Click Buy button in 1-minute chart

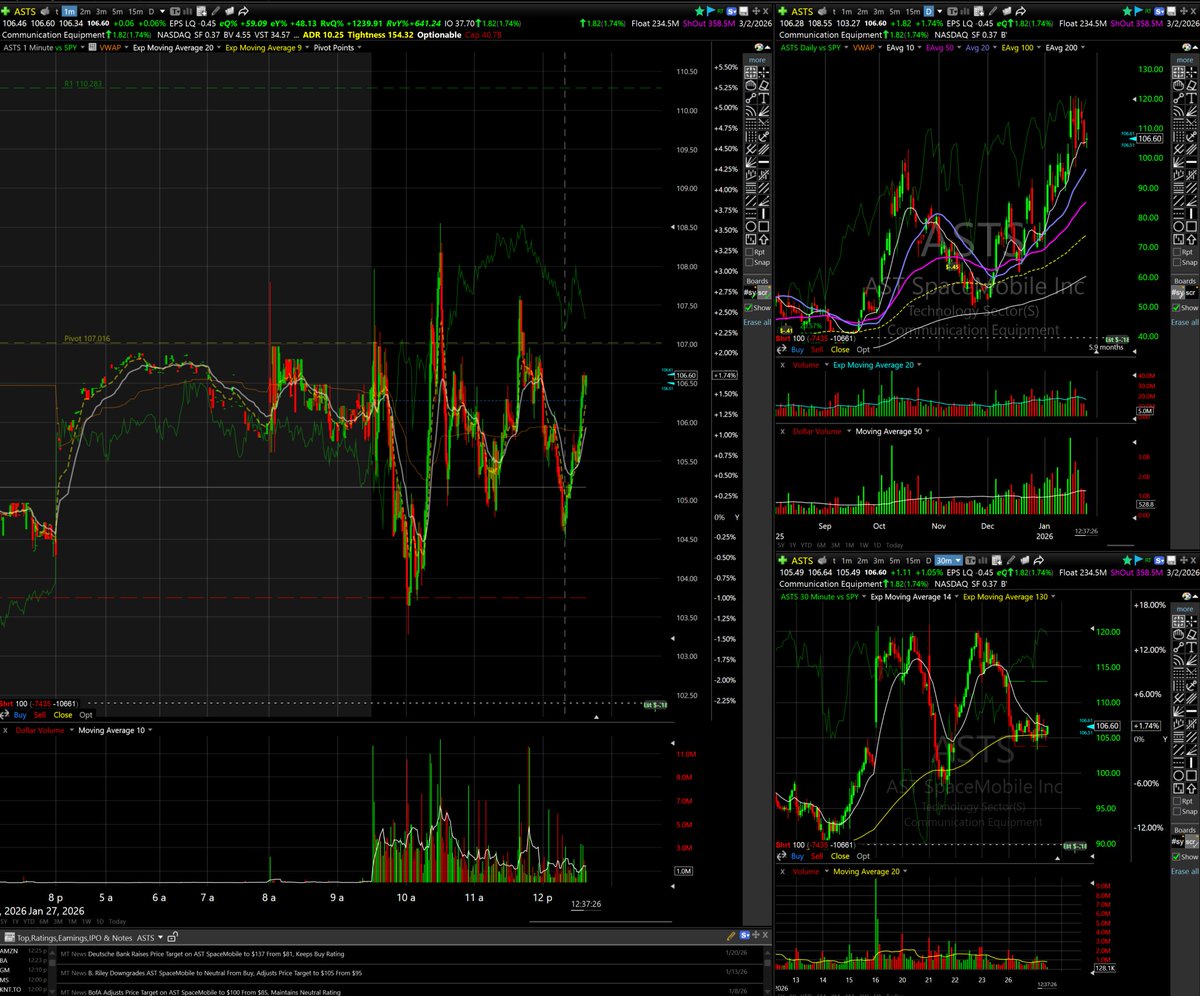pyautogui.click(x=20, y=715)
